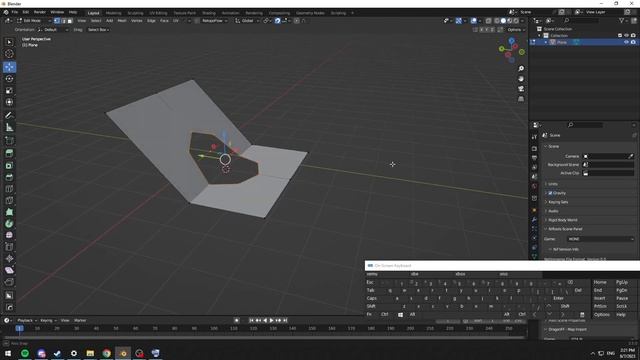This screenshot has height=360, width=640.
Task: Open the Select Box drag dropdown
Action: (x=98, y=30)
